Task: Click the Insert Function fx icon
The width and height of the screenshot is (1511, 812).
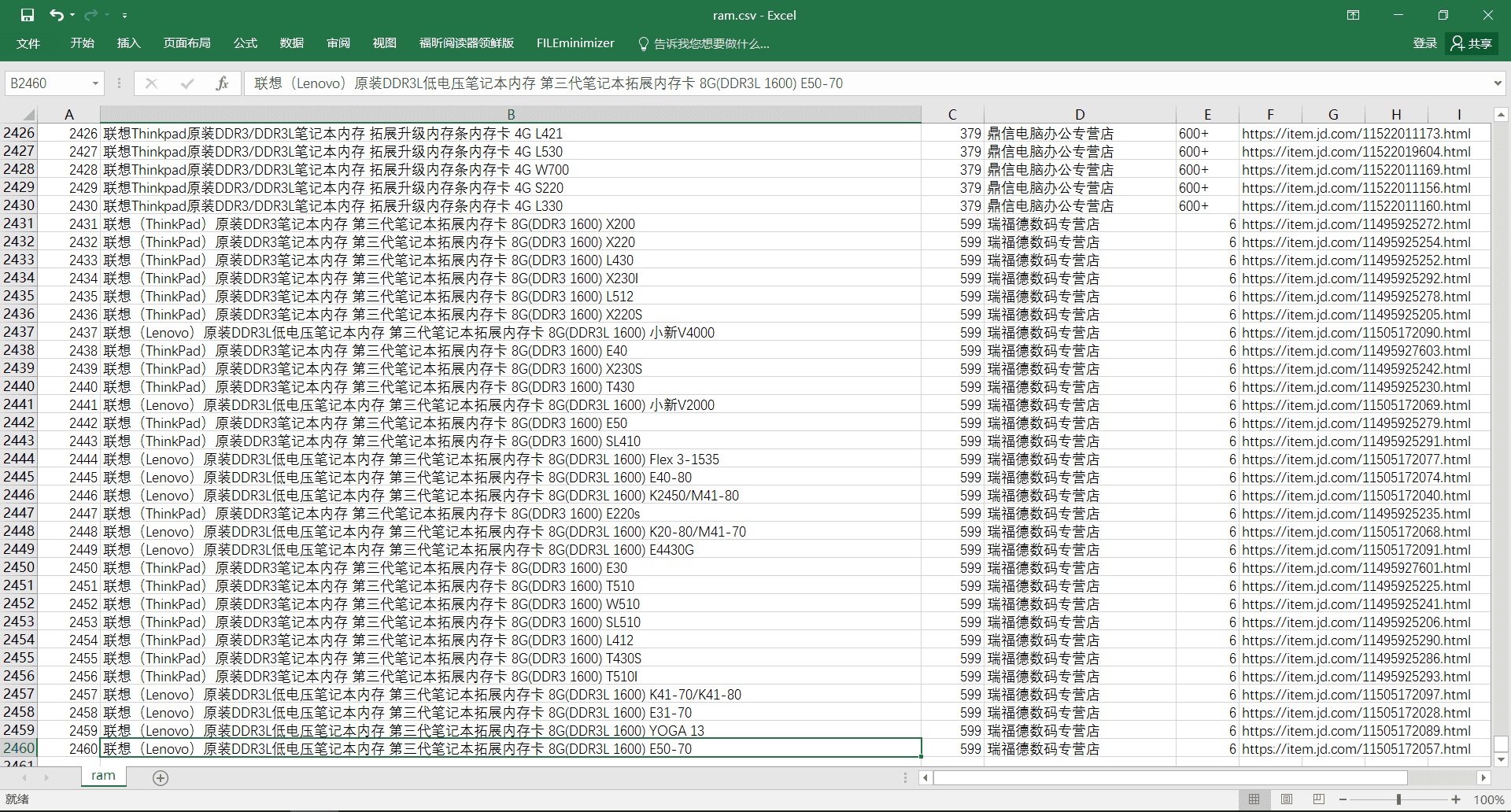Action: [222, 83]
